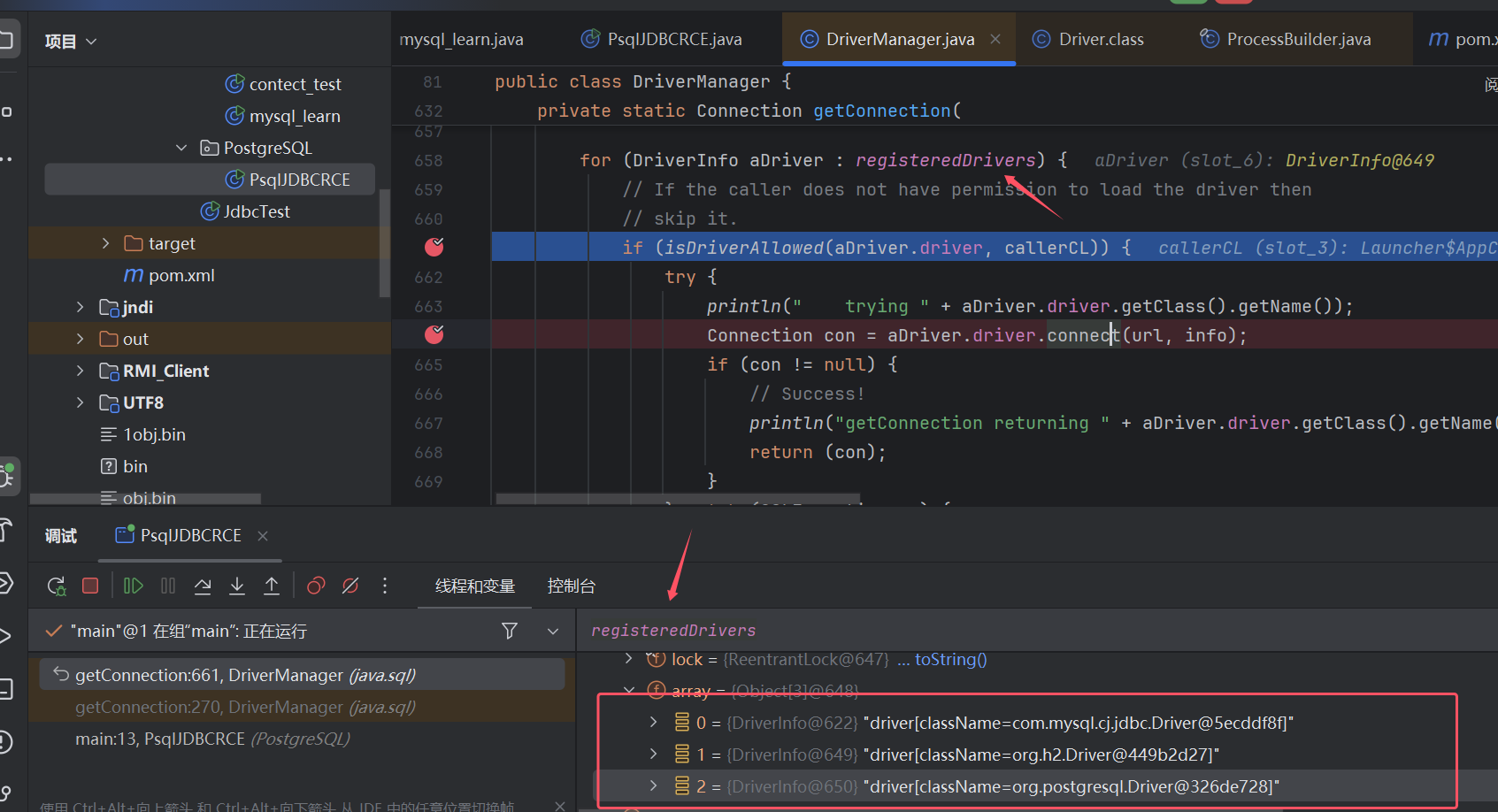
Task: Close the DriverManager.java tab
Action: pyautogui.click(x=995, y=39)
